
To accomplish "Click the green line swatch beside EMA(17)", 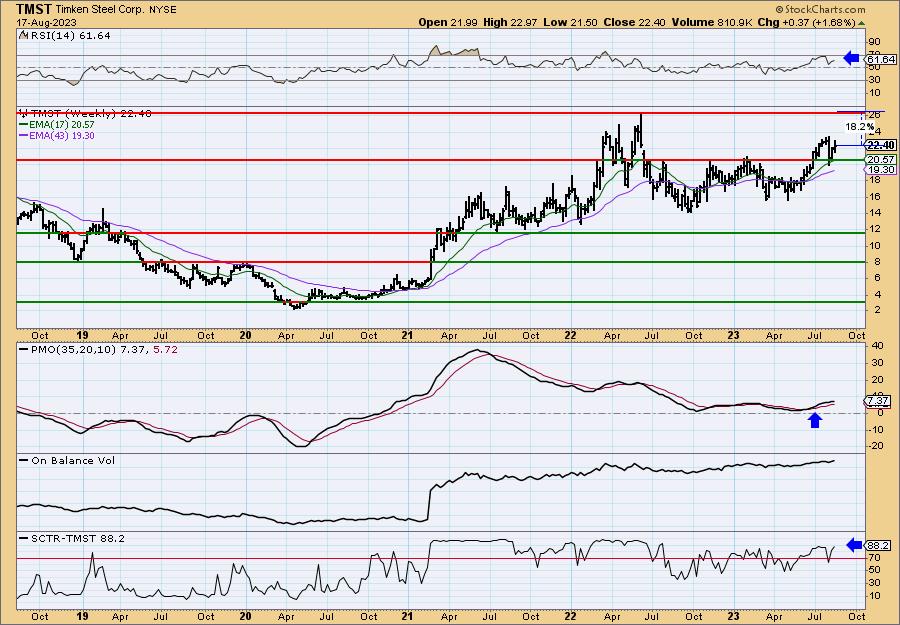I will point(24,125).
